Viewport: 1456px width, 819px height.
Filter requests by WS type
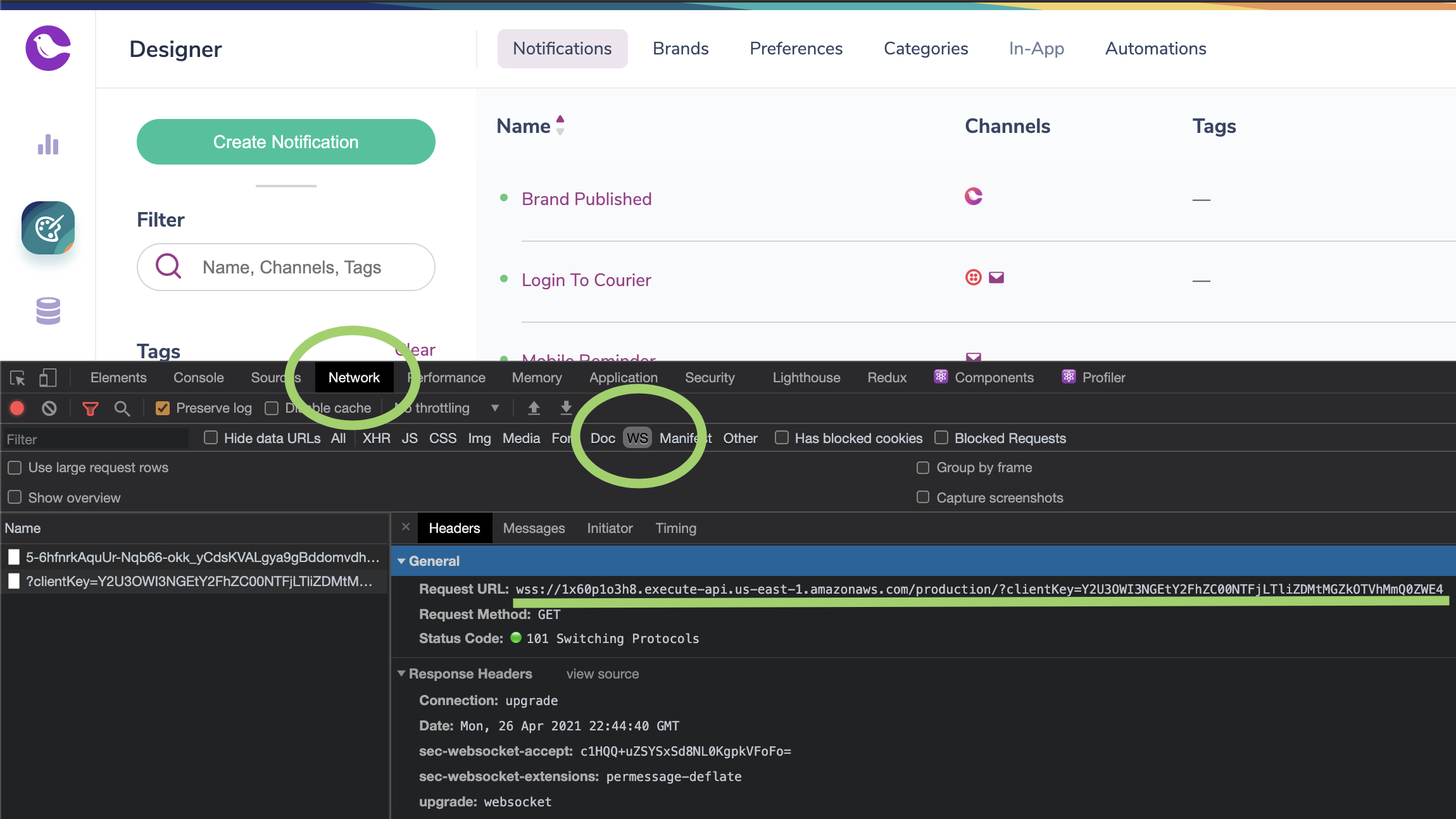[x=637, y=438]
